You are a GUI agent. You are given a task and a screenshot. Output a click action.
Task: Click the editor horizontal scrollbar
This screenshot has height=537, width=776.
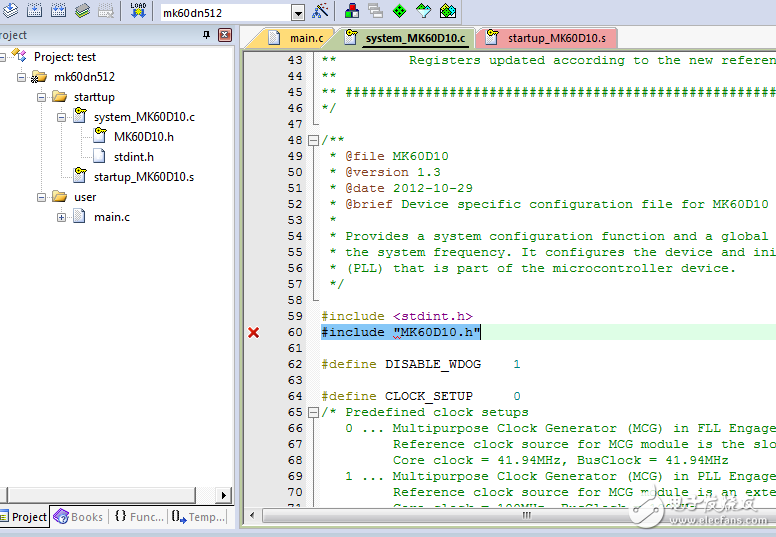click(x=500, y=516)
